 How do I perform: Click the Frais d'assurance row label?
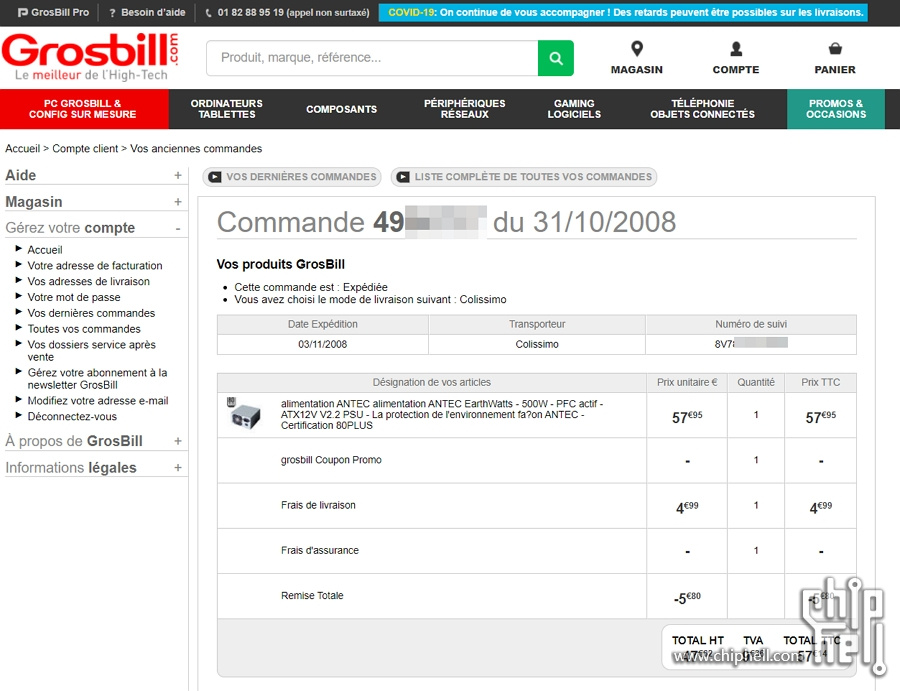pos(320,550)
